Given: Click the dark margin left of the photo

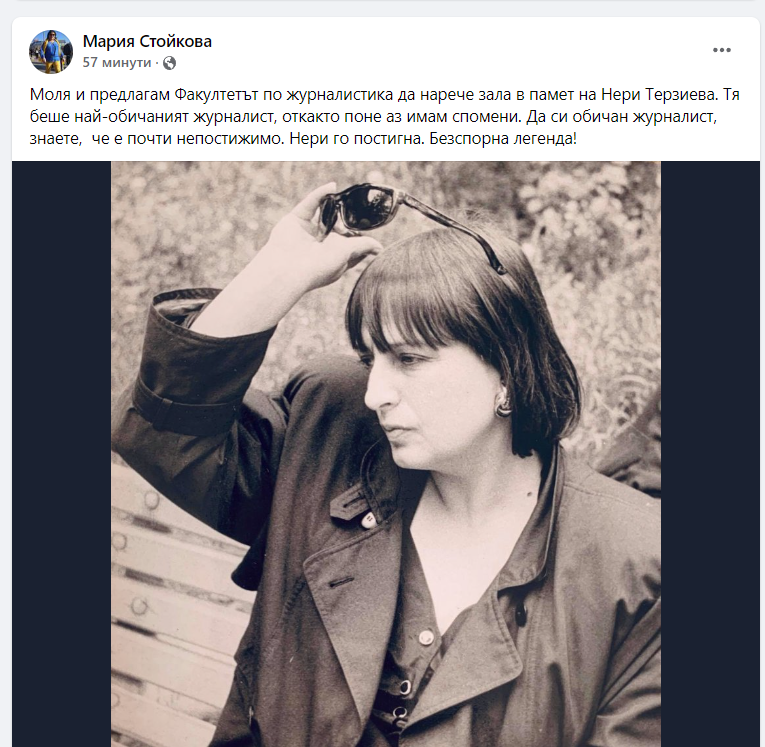Looking at the screenshot, I should [61, 454].
